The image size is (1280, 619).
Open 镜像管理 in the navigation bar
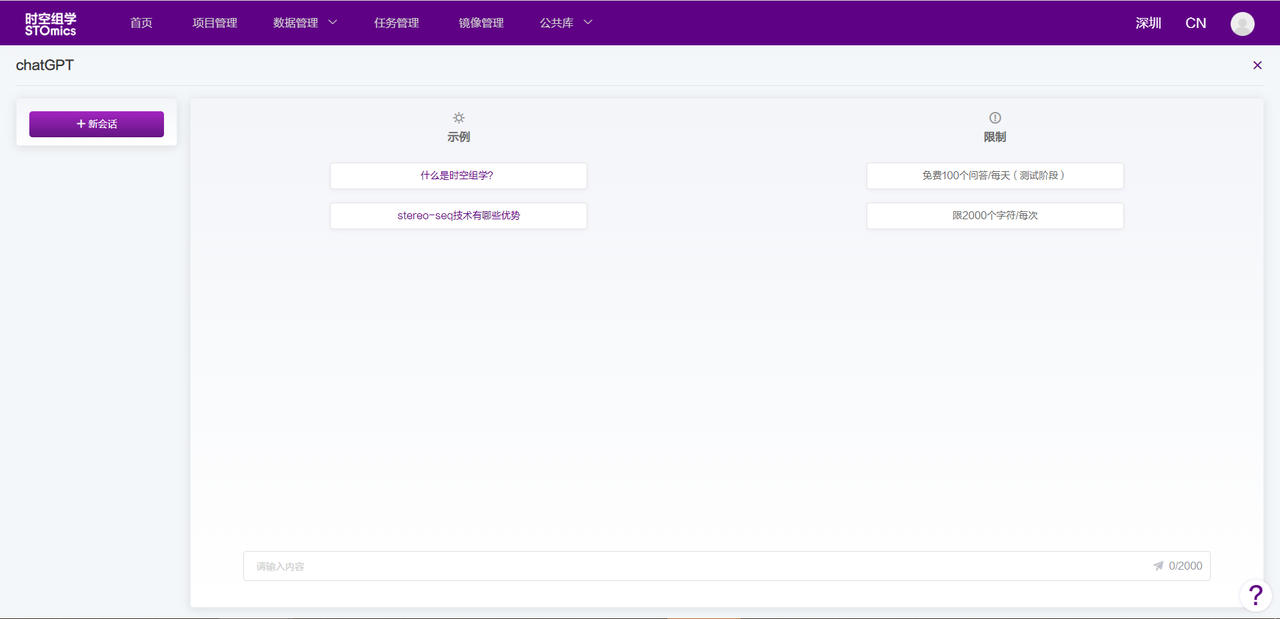(481, 23)
